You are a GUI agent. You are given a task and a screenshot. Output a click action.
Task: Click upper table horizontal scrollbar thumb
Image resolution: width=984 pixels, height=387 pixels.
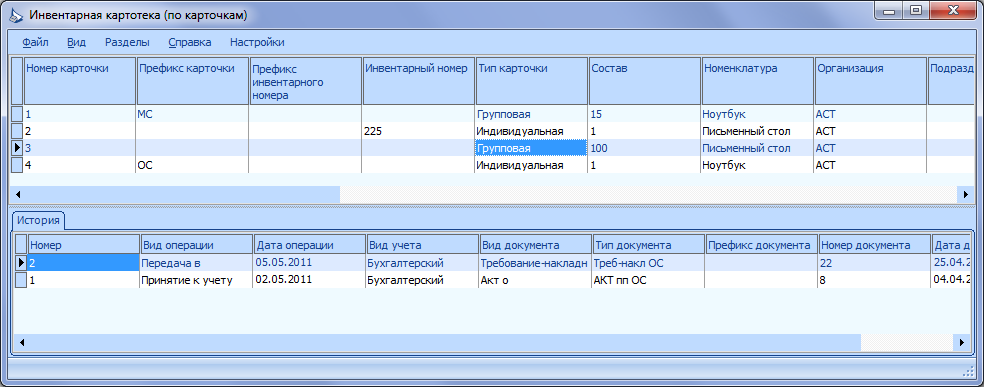182,194
